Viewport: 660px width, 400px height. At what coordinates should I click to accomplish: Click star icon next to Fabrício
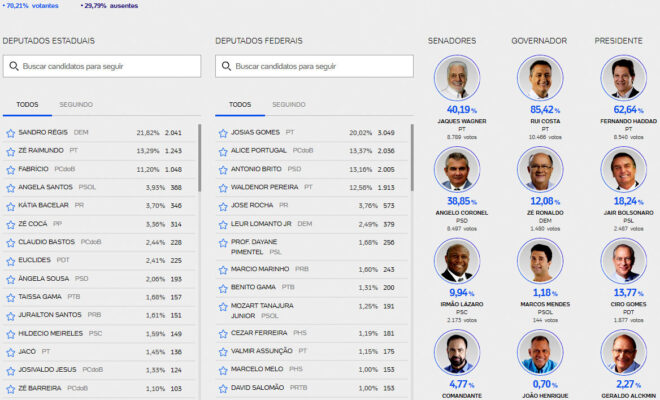pos(10,170)
